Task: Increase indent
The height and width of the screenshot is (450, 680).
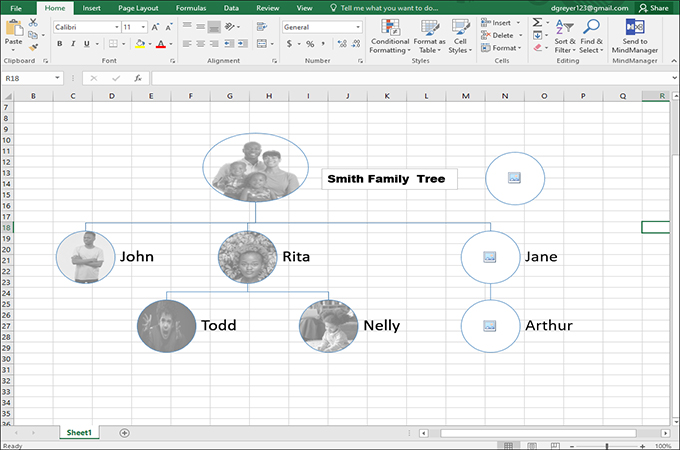Action: [x=243, y=44]
